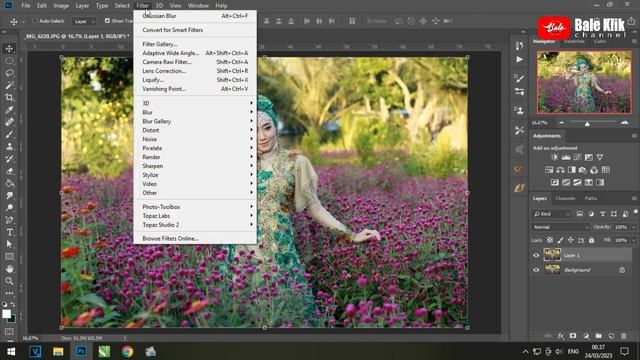Viewport: 640px width, 360px height.
Task: Open the Clone Source panel icon
Action: 519,111
